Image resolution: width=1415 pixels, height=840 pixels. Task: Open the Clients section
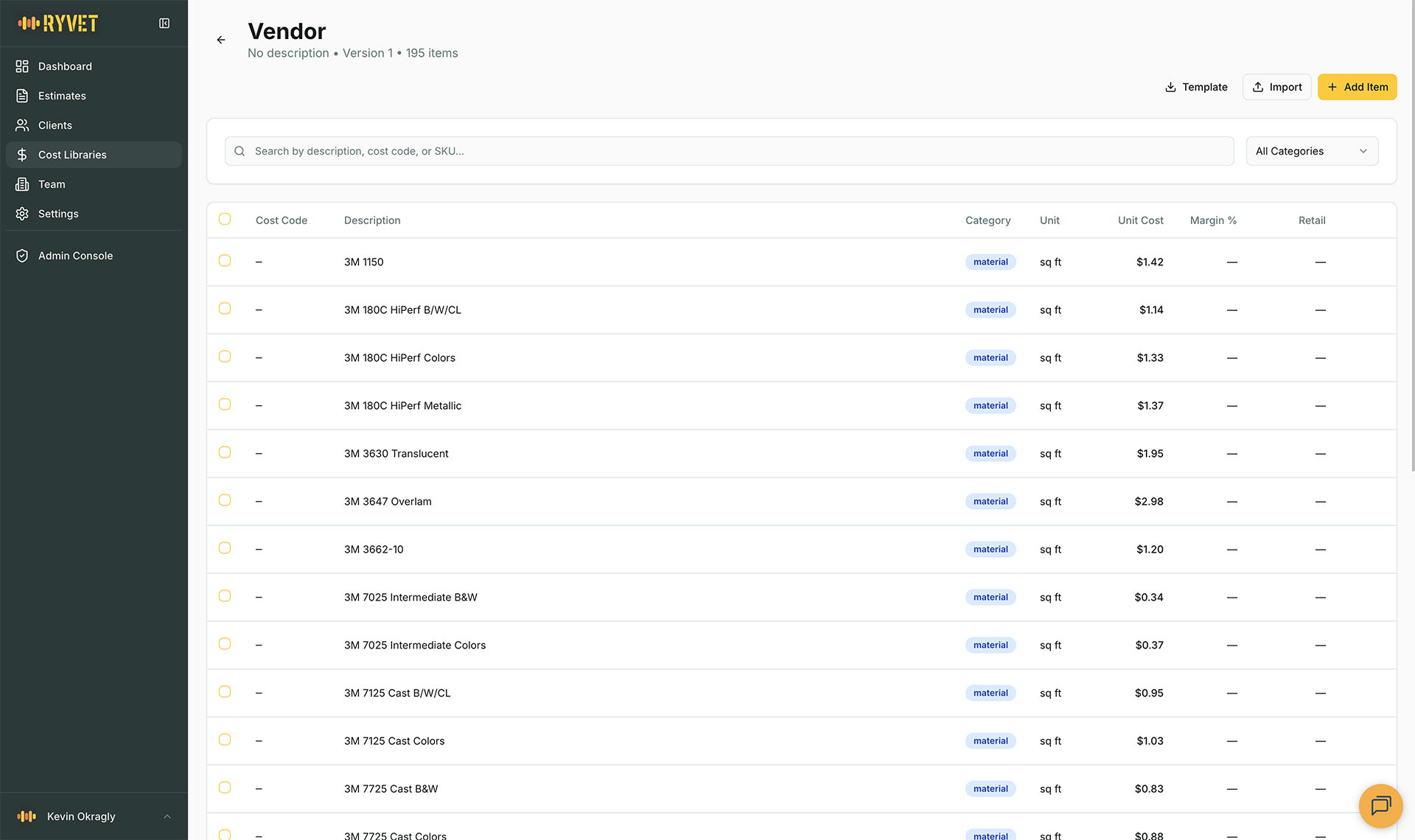tap(55, 125)
